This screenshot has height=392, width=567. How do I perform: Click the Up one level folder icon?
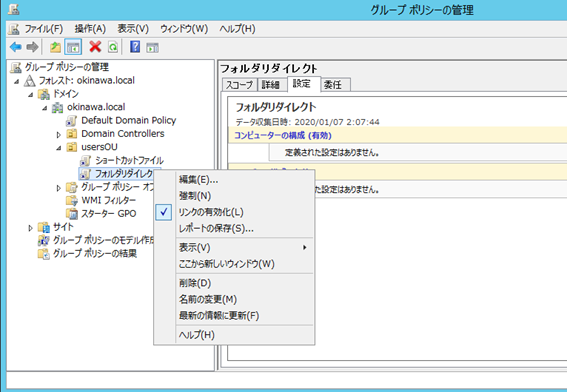coord(55,47)
